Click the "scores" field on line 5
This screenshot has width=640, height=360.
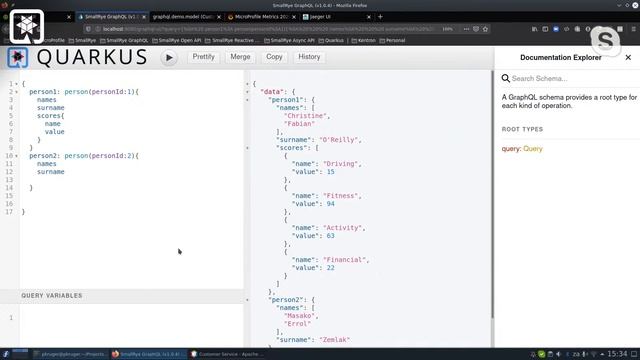click(x=49, y=116)
